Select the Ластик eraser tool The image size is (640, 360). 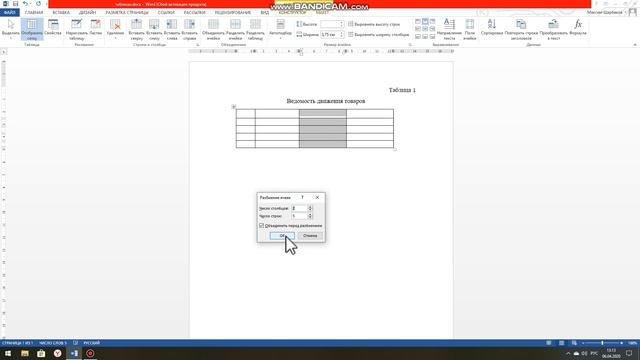coord(96,28)
